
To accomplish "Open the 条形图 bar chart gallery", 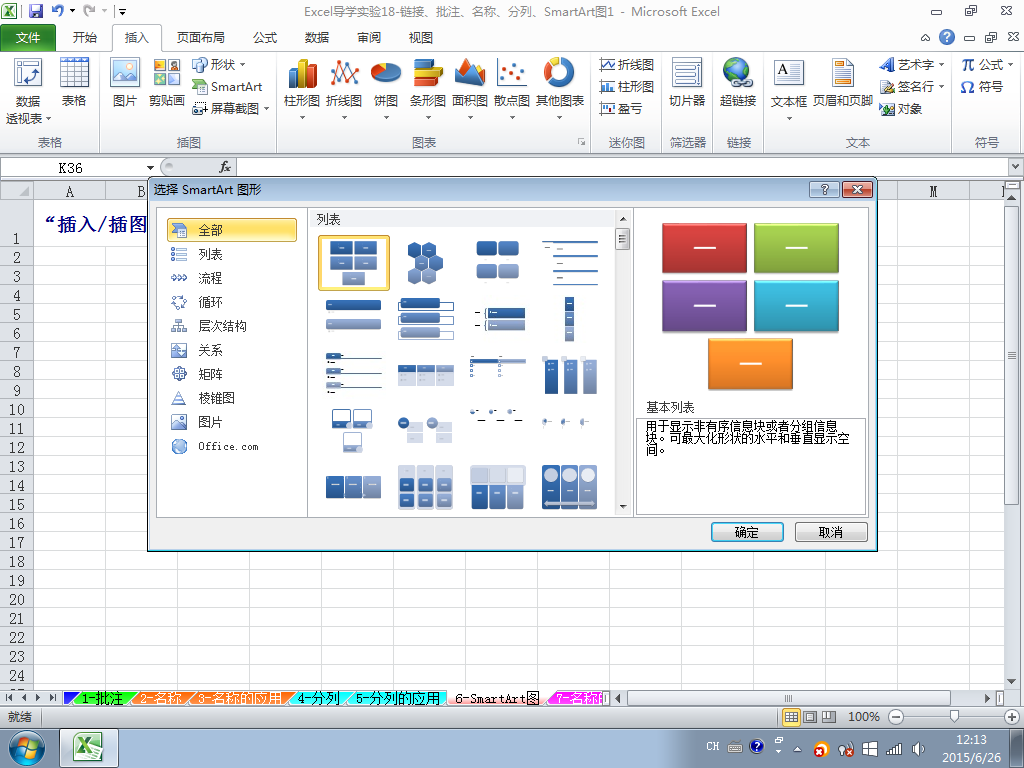I will [428, 89].
